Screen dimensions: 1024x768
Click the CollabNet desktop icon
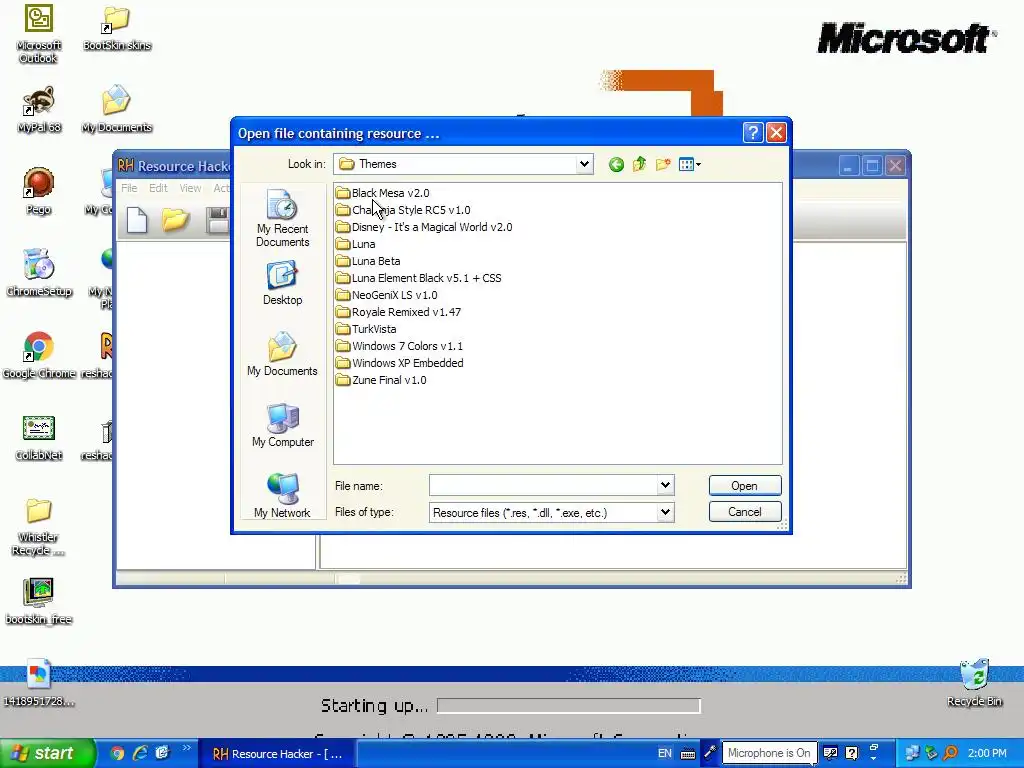pyautogui.click(x=39, y=438)
